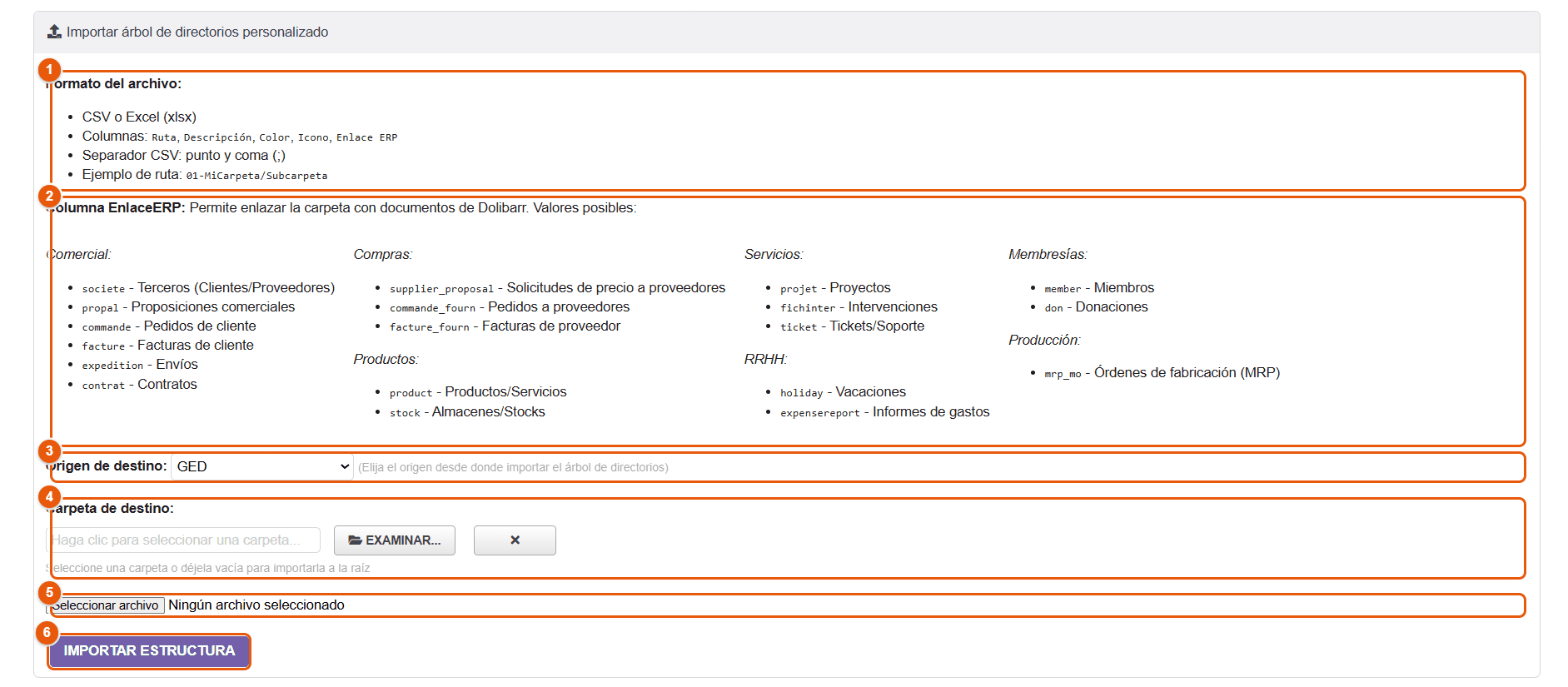1568x687 pixels.
Task: Start import with IMPORTAR ESTRUCTURA button
Action: tap(149, 651)
